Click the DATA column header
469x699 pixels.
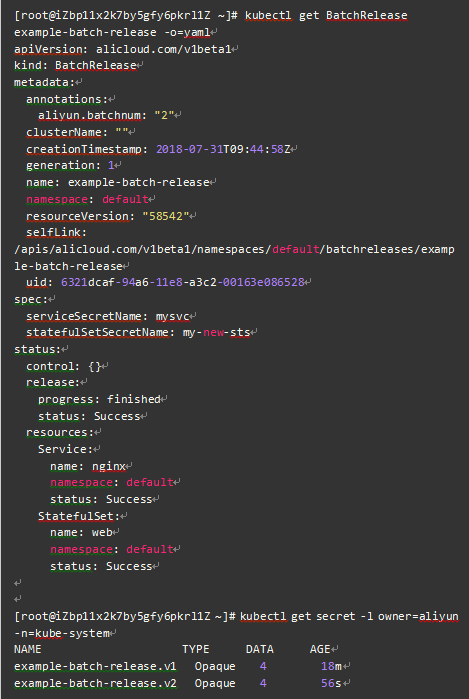260,650
